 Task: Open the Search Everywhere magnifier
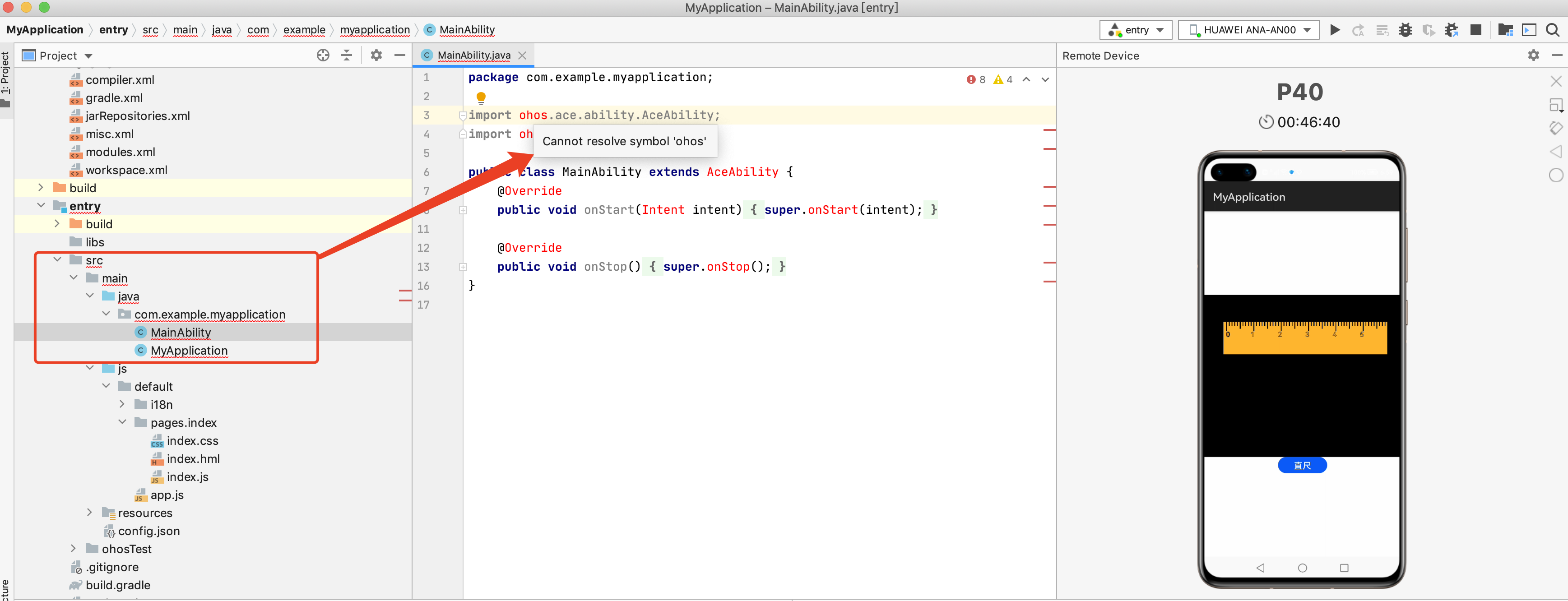(x=1552, y=30)
